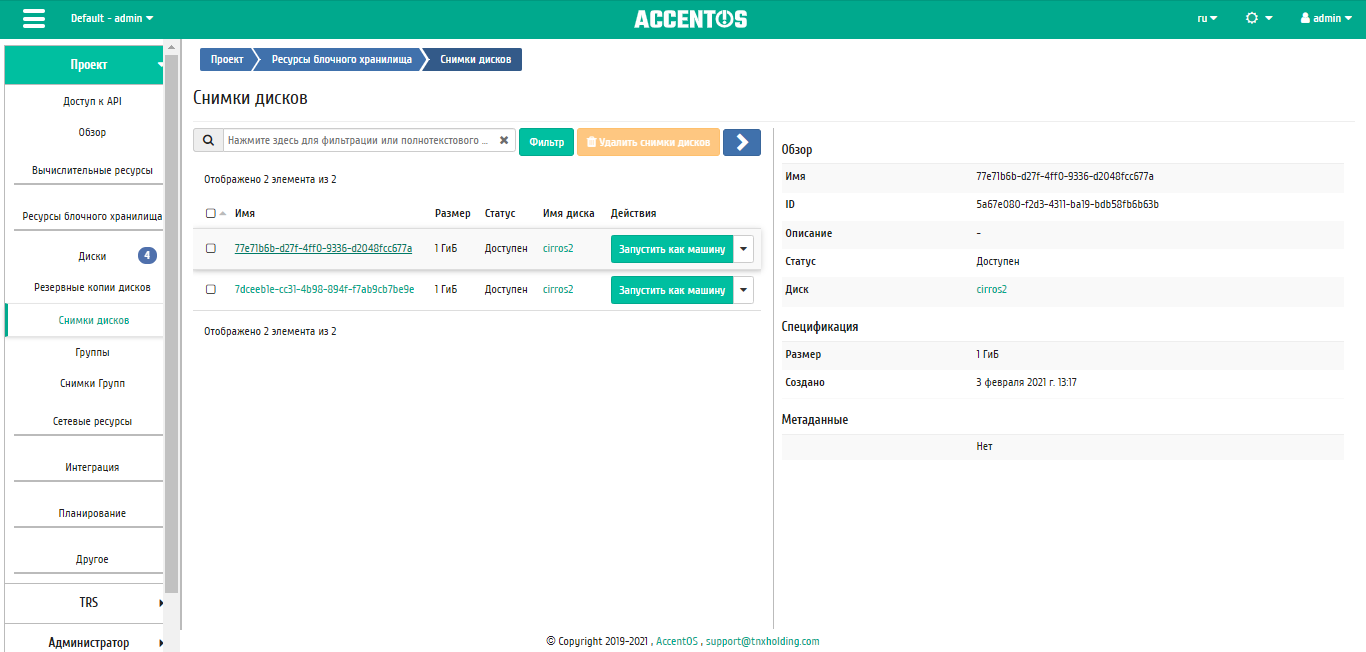This screenshot has height=652, width=1366.
Task: Select Группы in the sidebar
Action: 92,352
